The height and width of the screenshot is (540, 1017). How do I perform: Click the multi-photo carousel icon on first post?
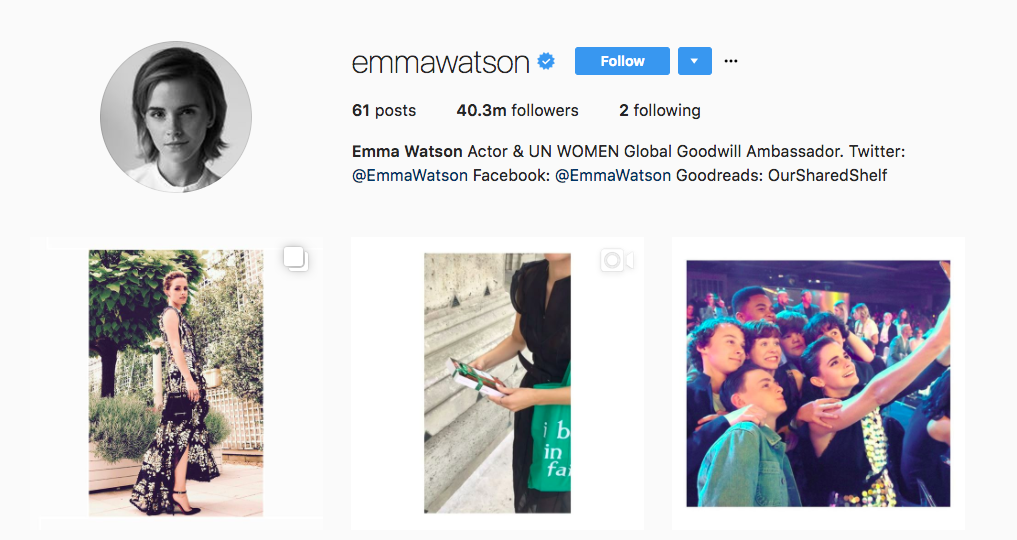click(x=296, y=259)
